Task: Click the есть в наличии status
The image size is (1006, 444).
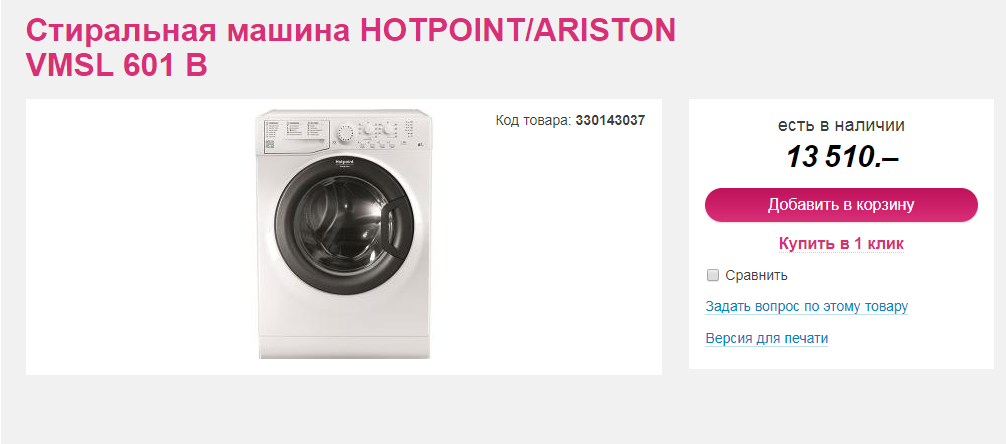Action: [x=841, y=126]
